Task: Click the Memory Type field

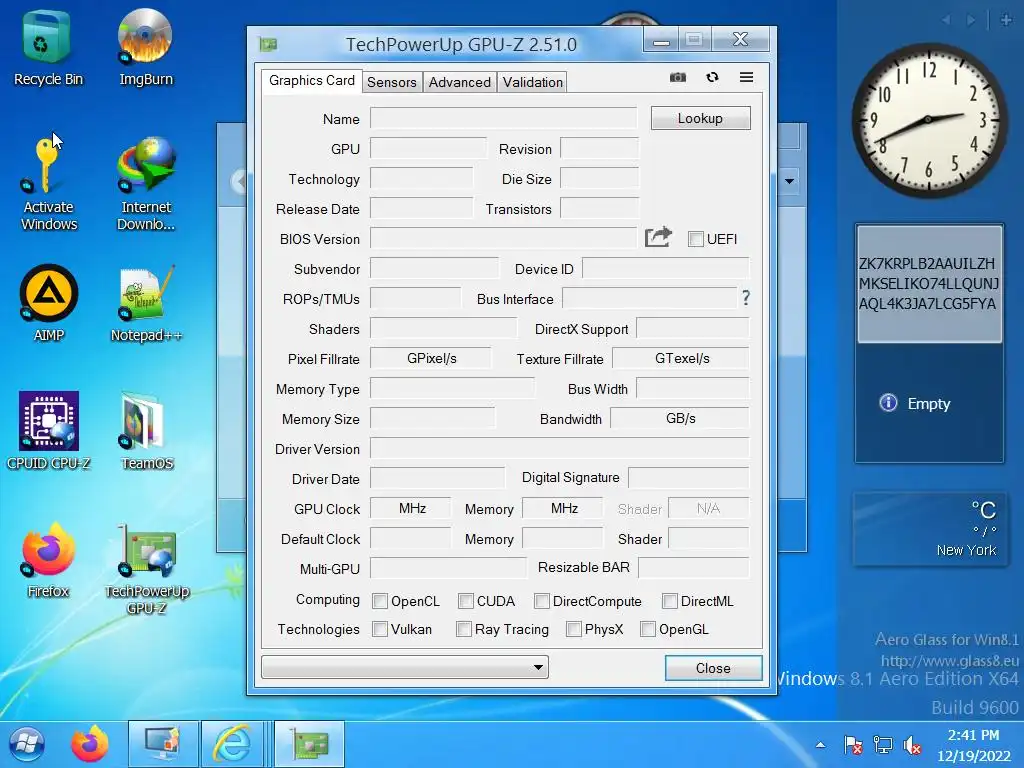Action: (x=452, y=389)
